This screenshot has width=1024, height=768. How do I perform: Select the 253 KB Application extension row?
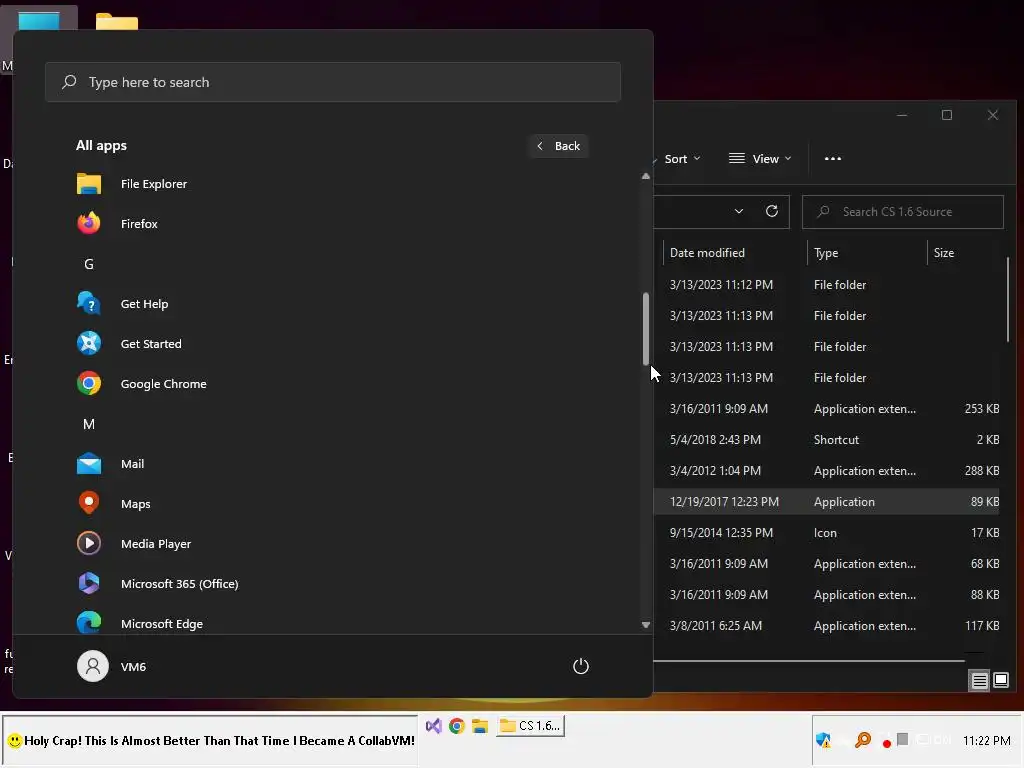[827, 409]
